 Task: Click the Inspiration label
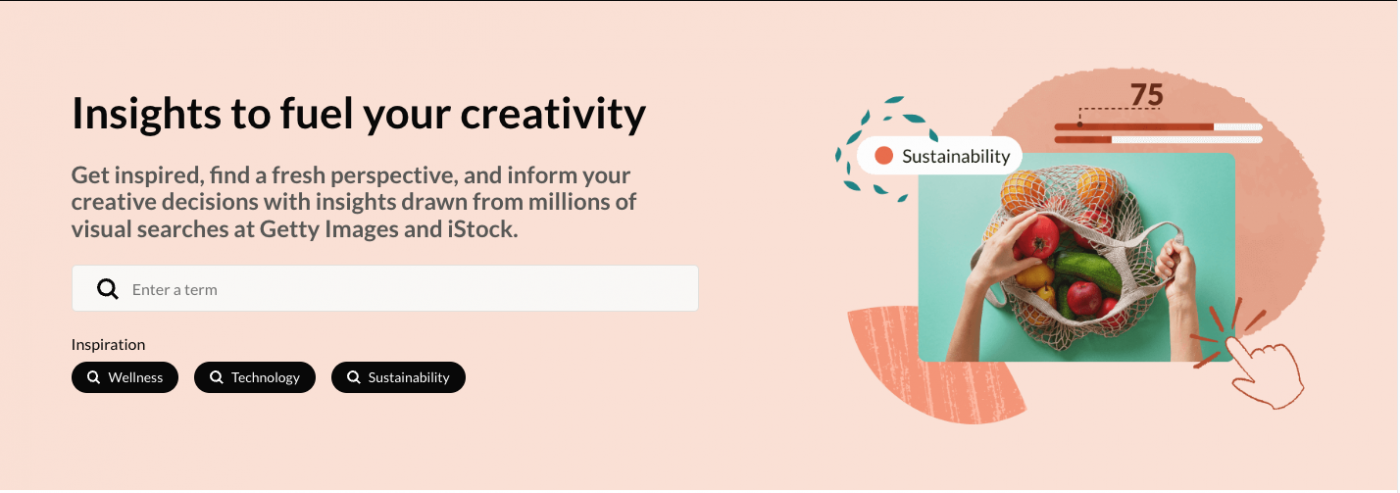pyautogui.click(x=108, y=344)
